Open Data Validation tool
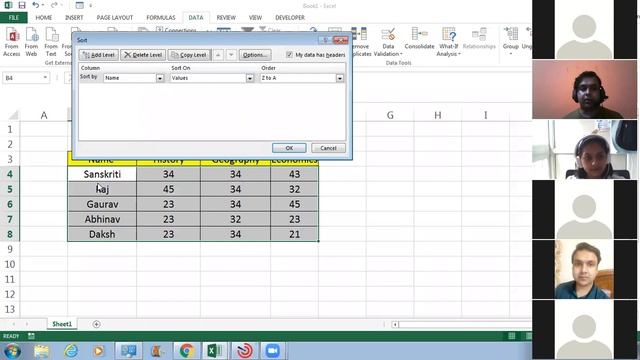 [388, 42]
